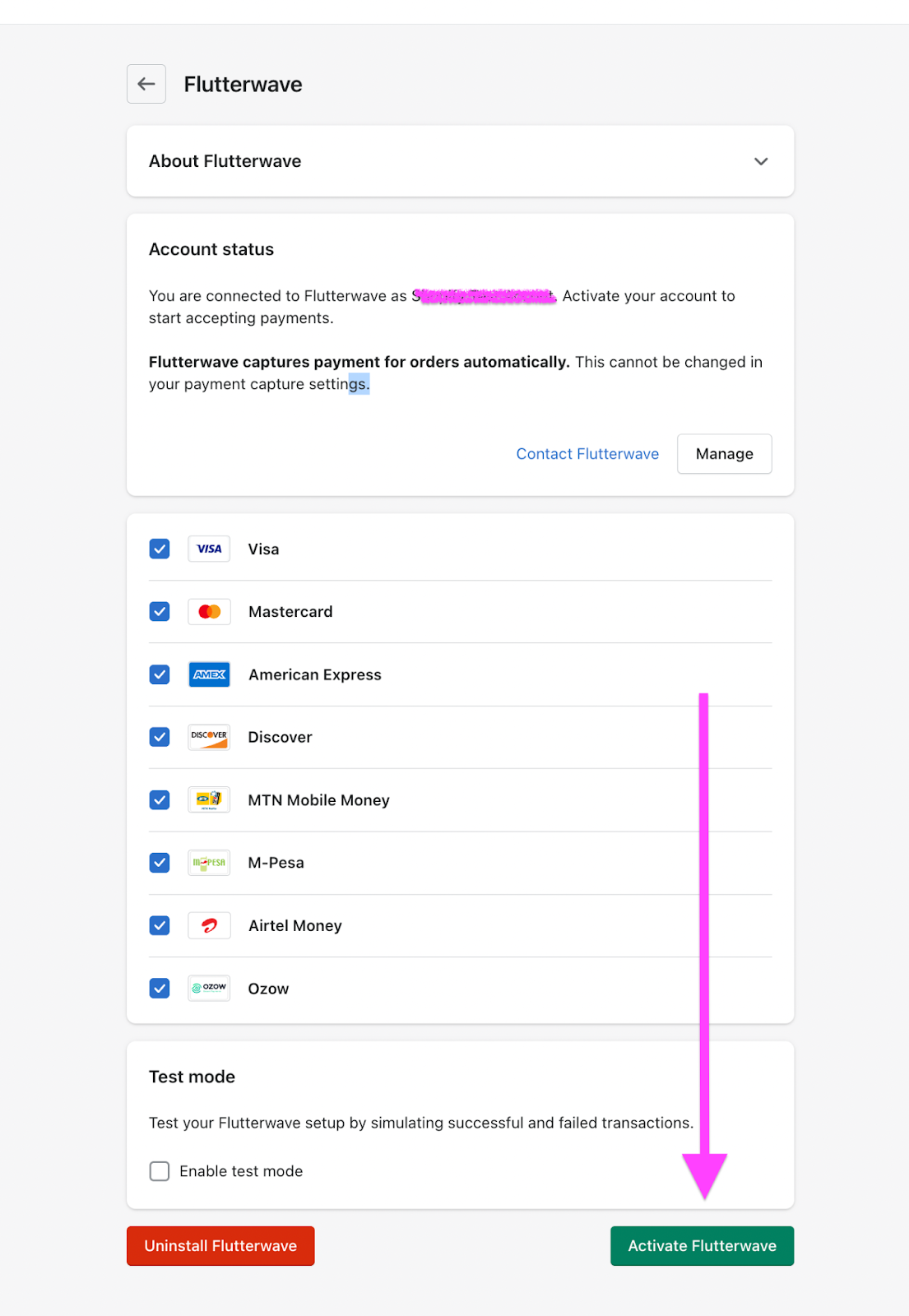Viewport: 909px width, 1316px height.
Task: Click the 'Enable test mode' label
Action: pyautogui.click(x=241, y=1171)
